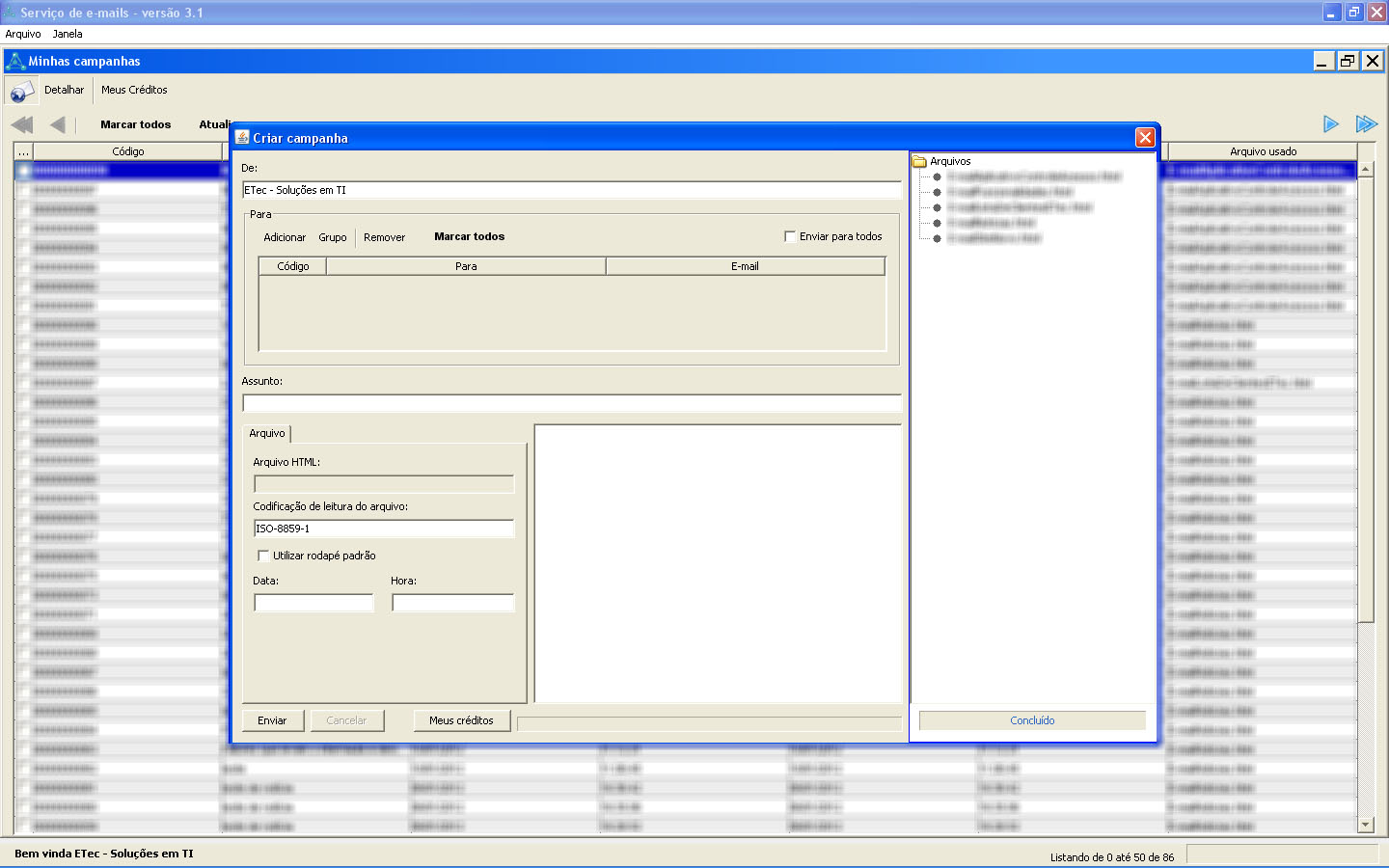The height and width of the screenshot is (868, 1389).
Task: Open the Arquivo menu
Action: 23,34
